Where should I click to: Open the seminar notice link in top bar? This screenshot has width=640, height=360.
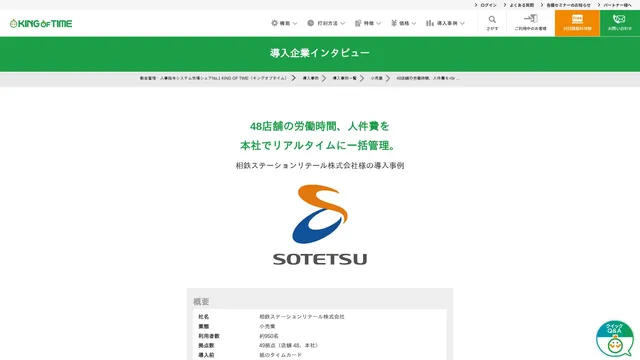tap(569, 5)
